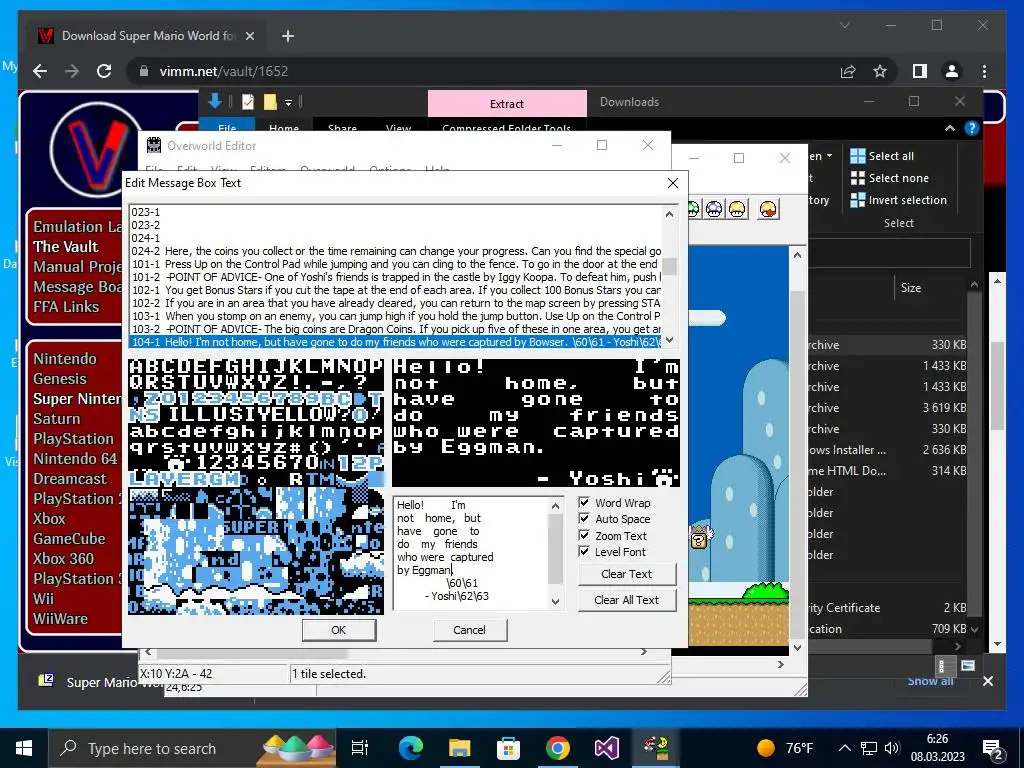
Task: Click the message list scroll-down arrow
Action: click(x=669, y=340)
